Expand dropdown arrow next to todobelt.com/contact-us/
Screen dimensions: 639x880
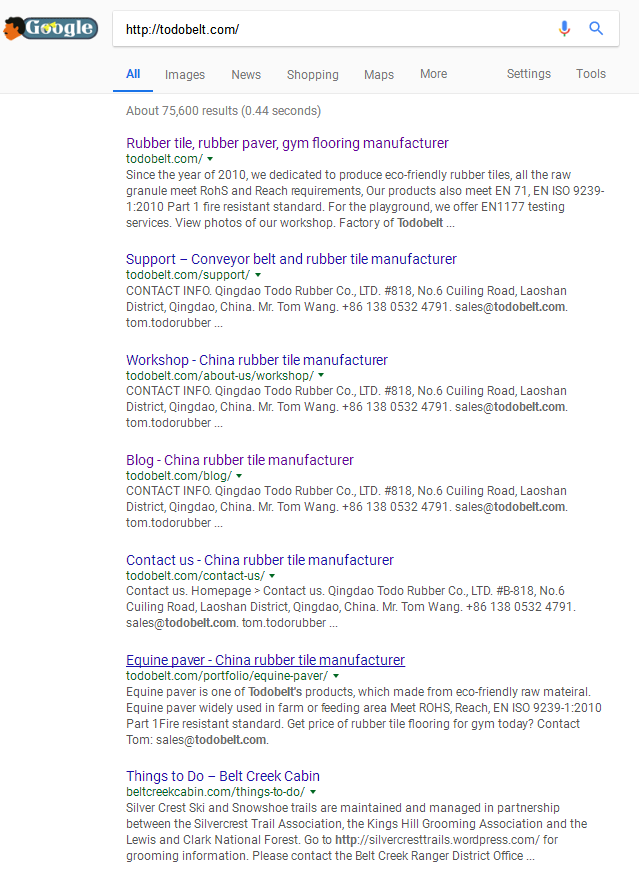point(272,576)
